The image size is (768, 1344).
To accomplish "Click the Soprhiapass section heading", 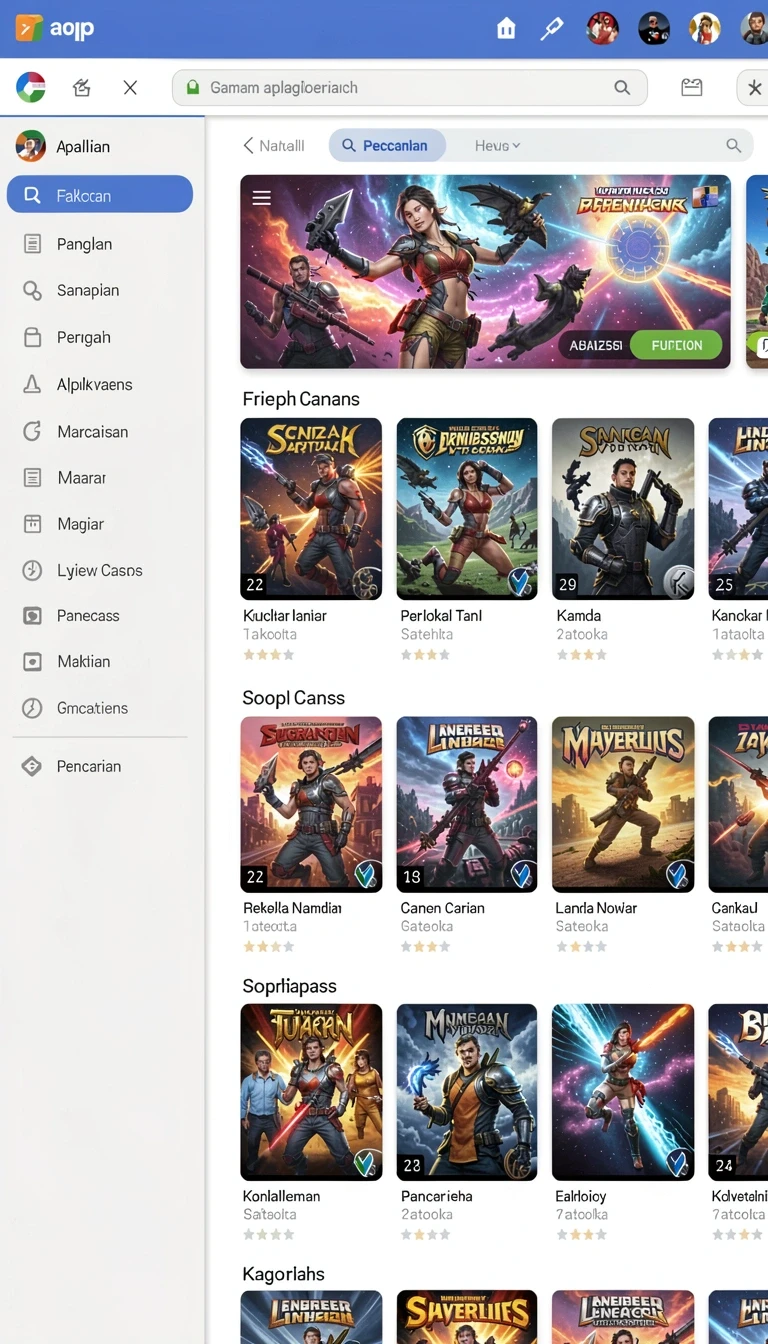I will [290, 986].
